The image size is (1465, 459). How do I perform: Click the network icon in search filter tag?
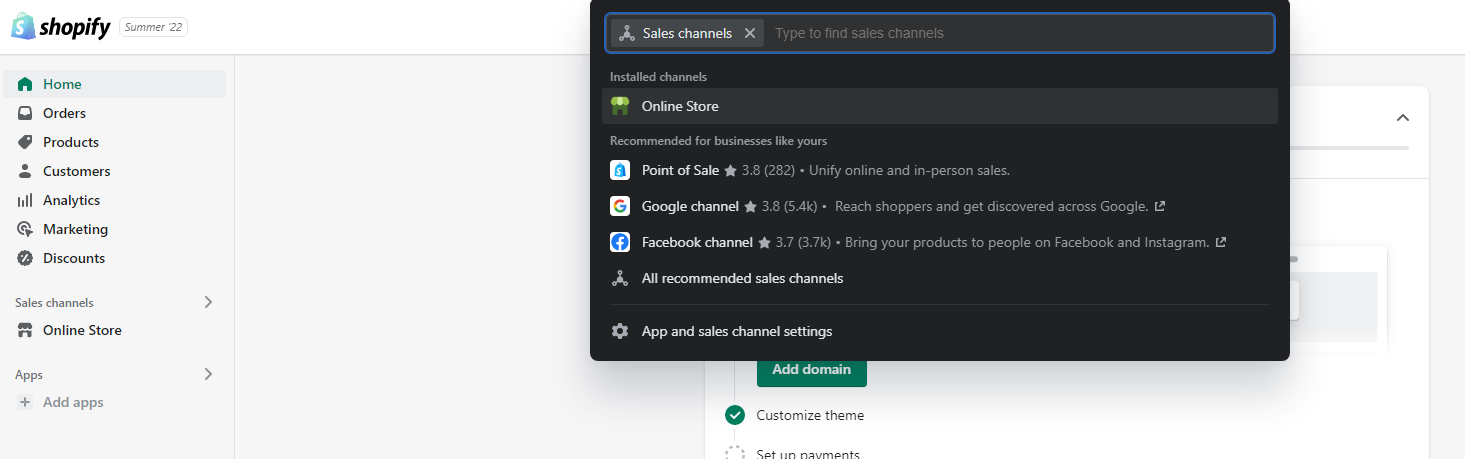tap(626, 33)
